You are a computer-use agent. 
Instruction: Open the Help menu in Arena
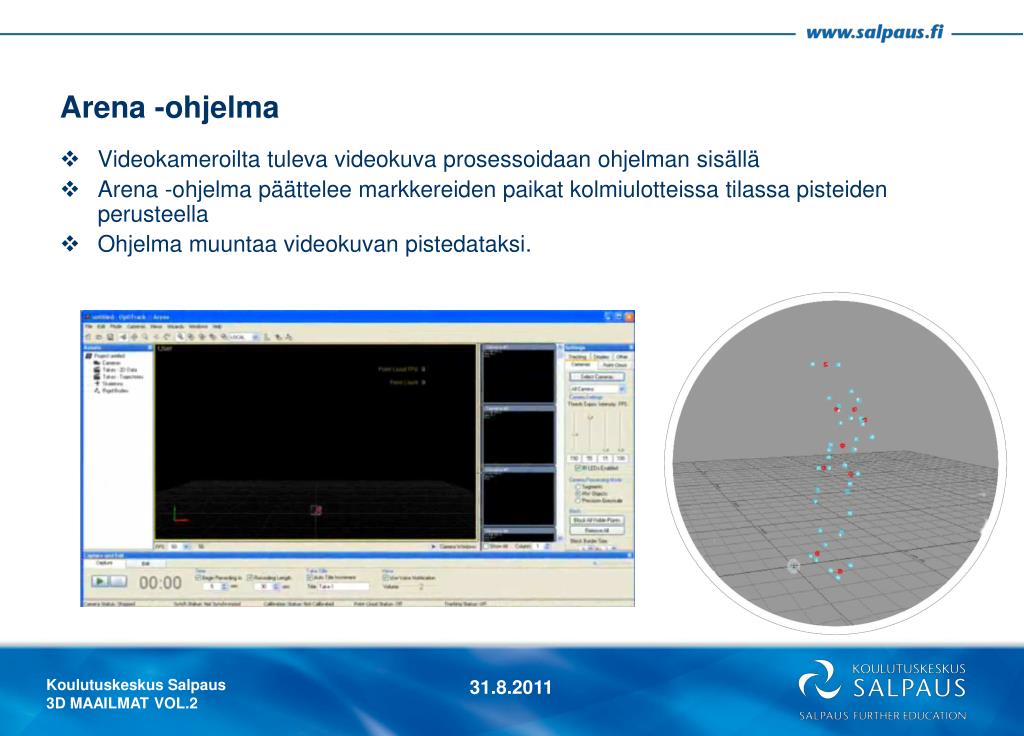click(217, 327)
